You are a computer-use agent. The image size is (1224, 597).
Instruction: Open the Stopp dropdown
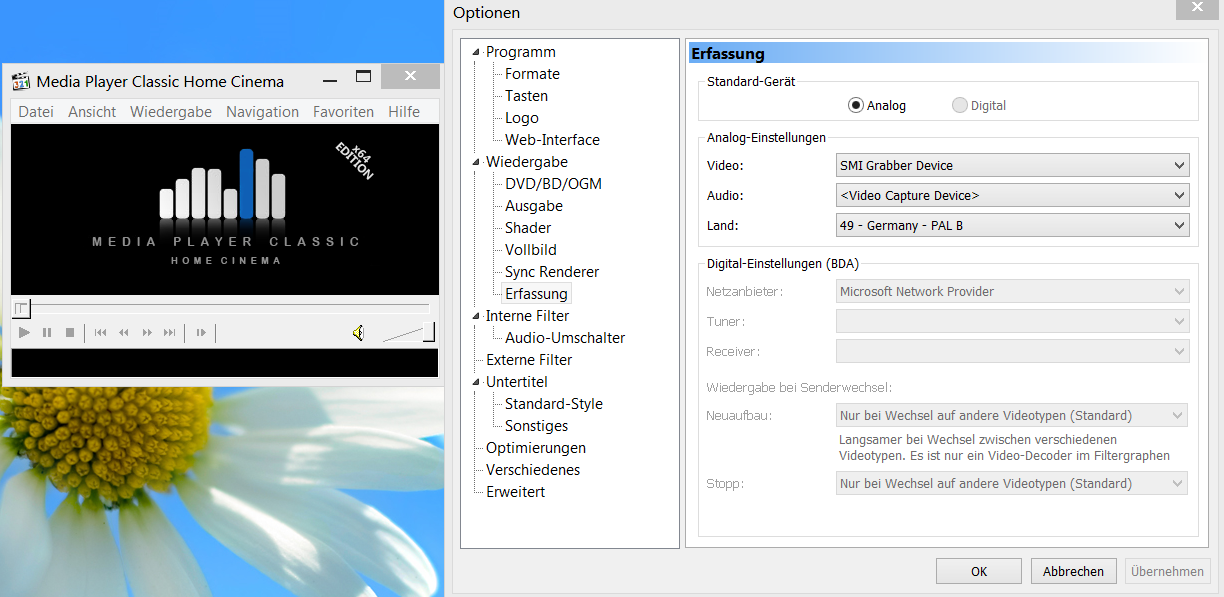coord(1012,483)
